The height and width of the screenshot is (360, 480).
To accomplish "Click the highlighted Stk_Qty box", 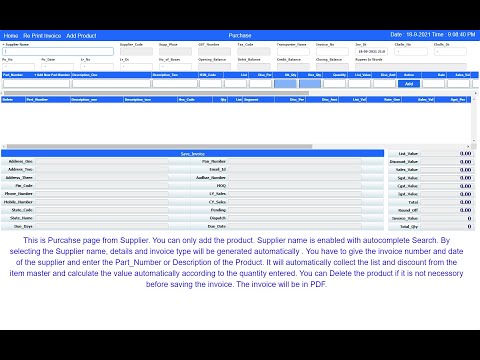I will coord(285,83).
